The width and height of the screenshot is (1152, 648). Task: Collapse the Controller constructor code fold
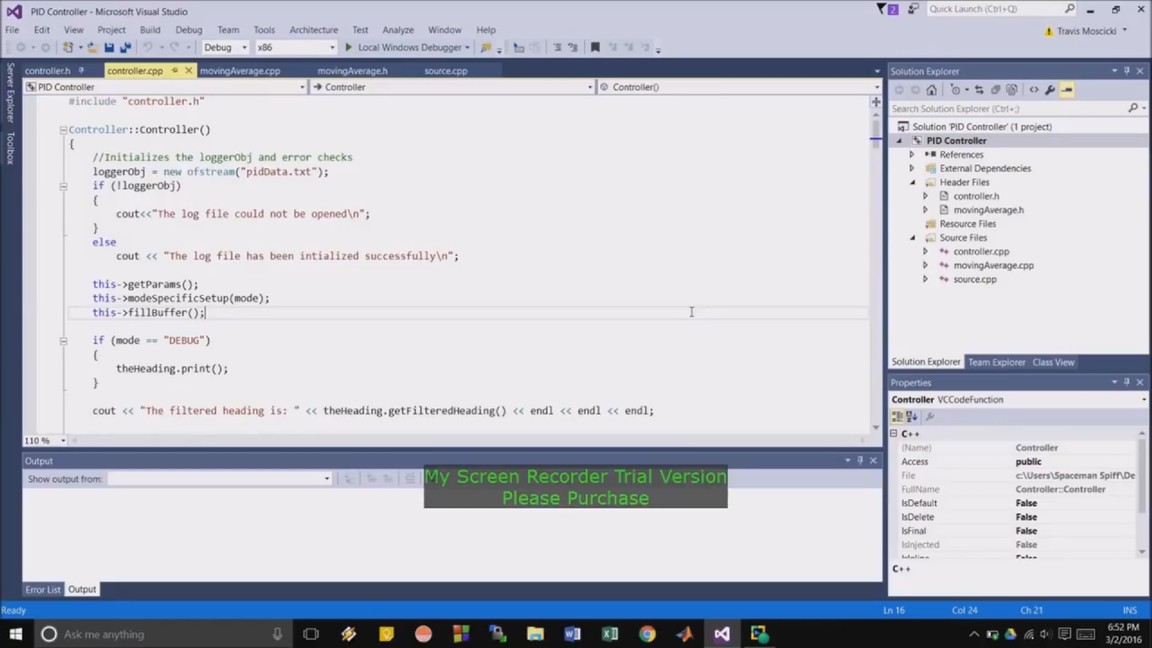tap(63, 130)
